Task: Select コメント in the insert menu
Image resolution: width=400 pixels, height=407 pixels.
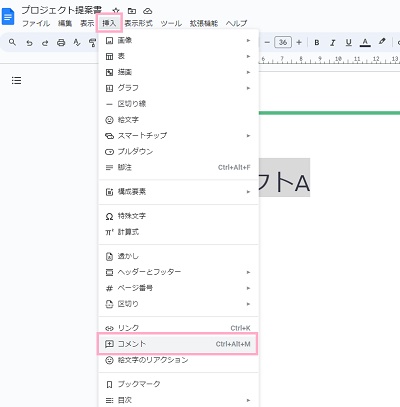Action: (177, 344)
